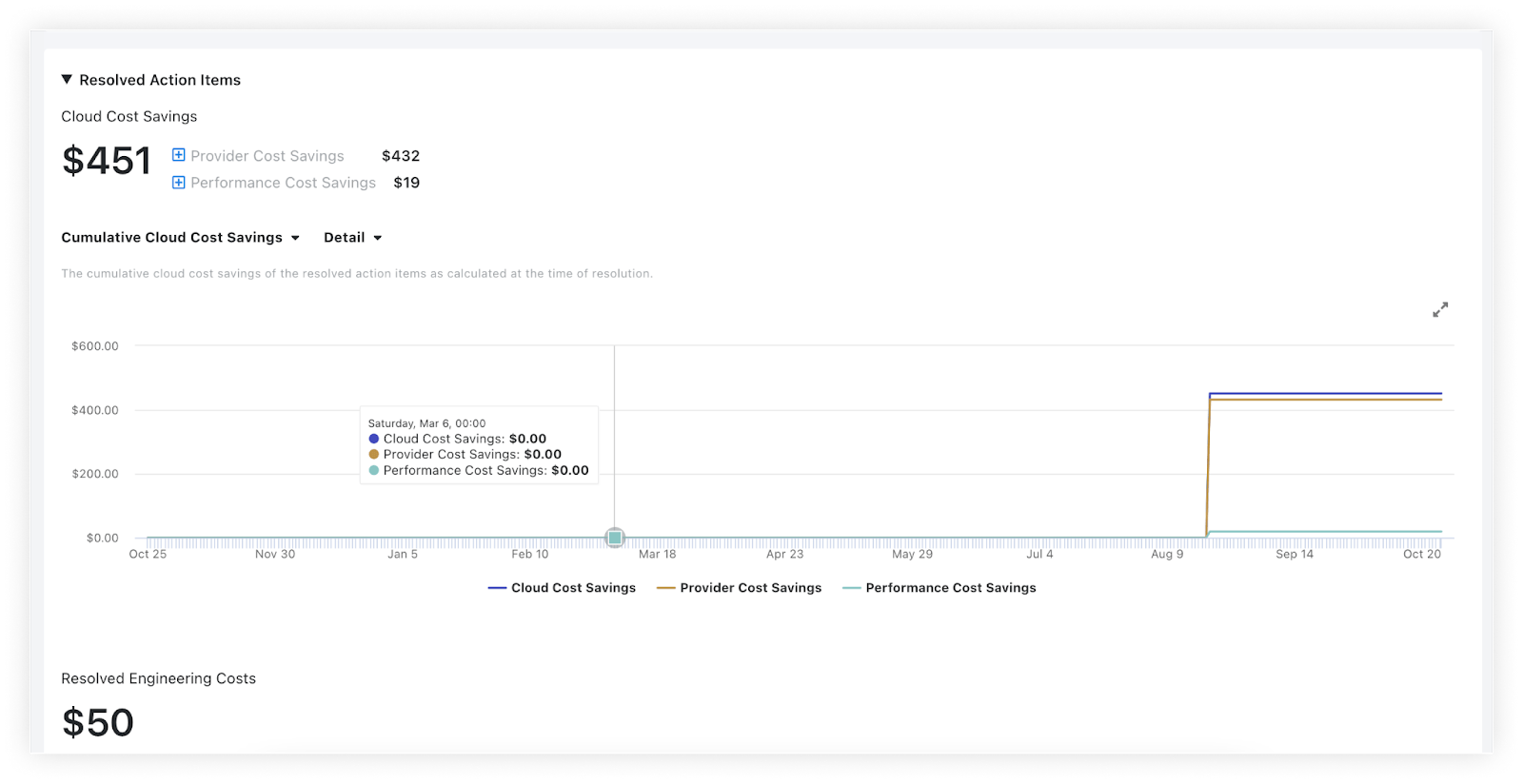Toggle Provider Cost Savings legend series
The height and width of the screenshot is (784, 1523).
coord(739,588)
